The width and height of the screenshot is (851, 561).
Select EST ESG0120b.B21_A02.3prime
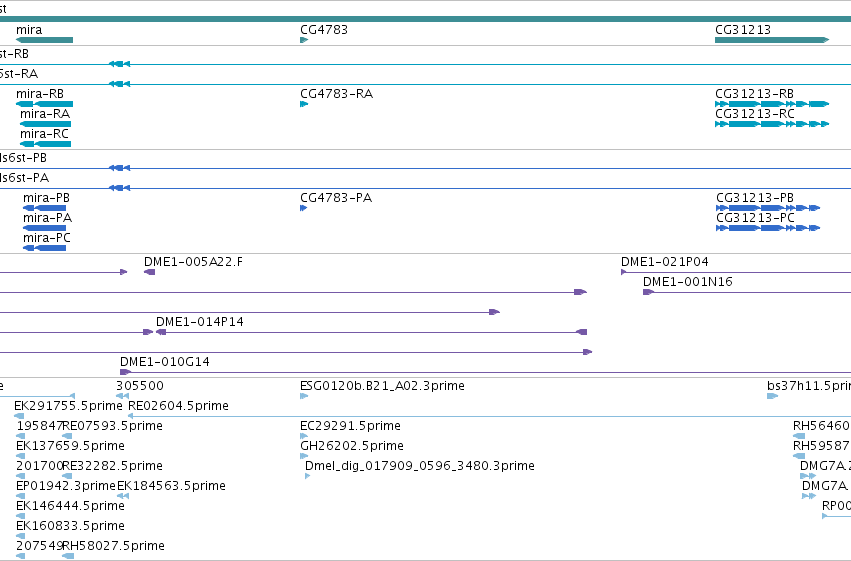304,396
